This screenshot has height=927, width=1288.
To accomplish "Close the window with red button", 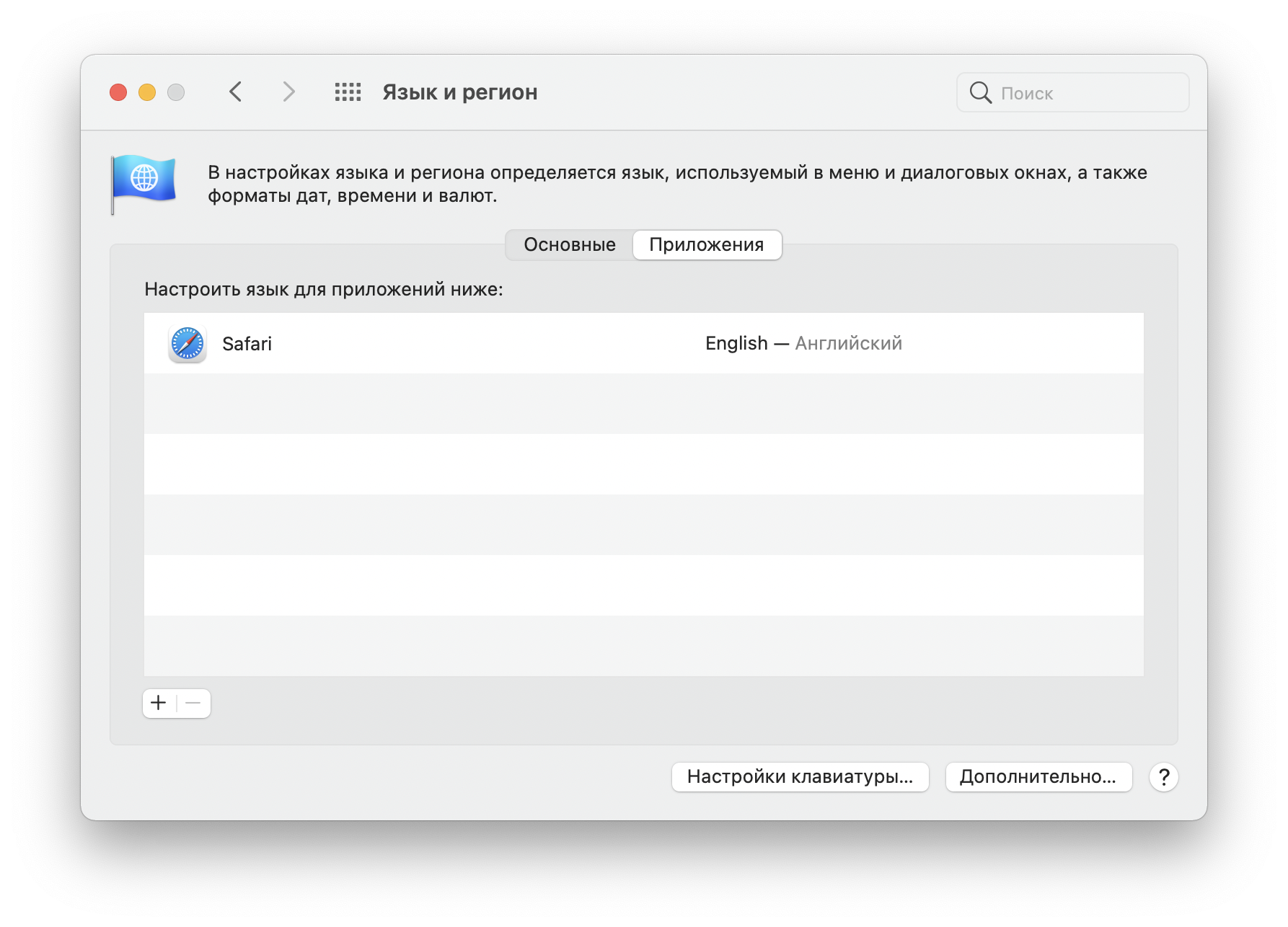I will click(x=118, y=92).
